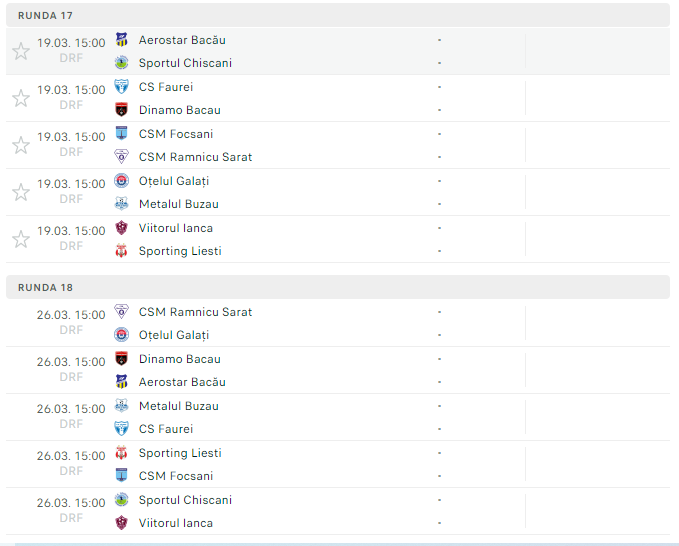The height and width of the screenshot is (546, 679).
Task: Favorite the CS Faurei vs Dinamo Bacau match
Action: pyautogui.click(x=21, y=98)
